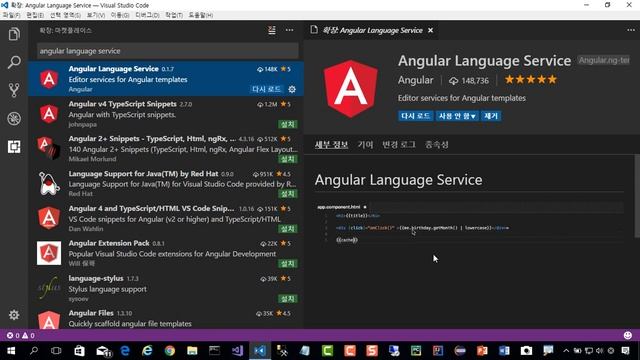Open the 디버그(D) menu
Viewport: 640px width, 360px height.
tap(147, 15)
